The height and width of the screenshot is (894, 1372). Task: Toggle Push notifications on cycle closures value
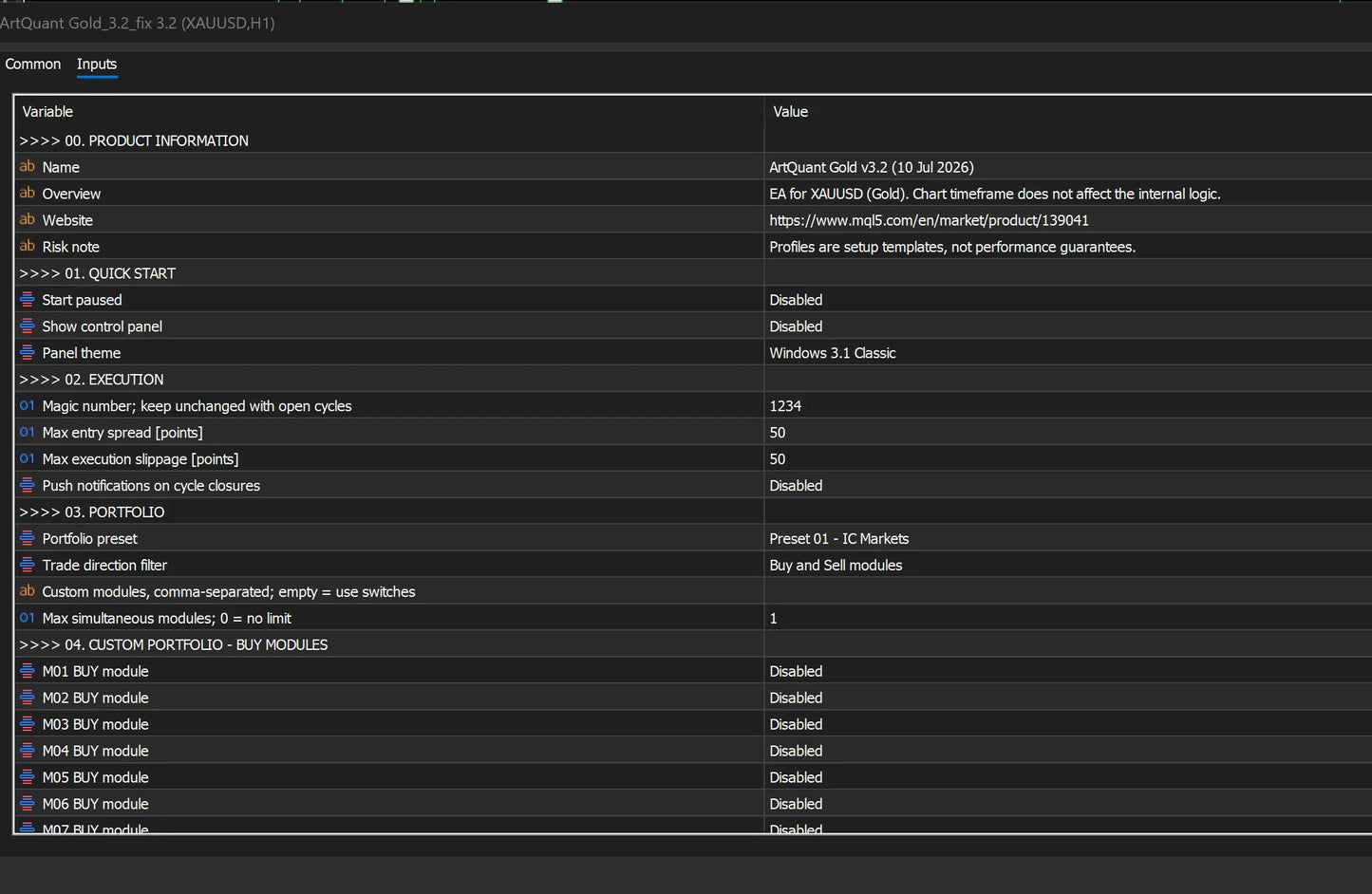point(1067,485)
